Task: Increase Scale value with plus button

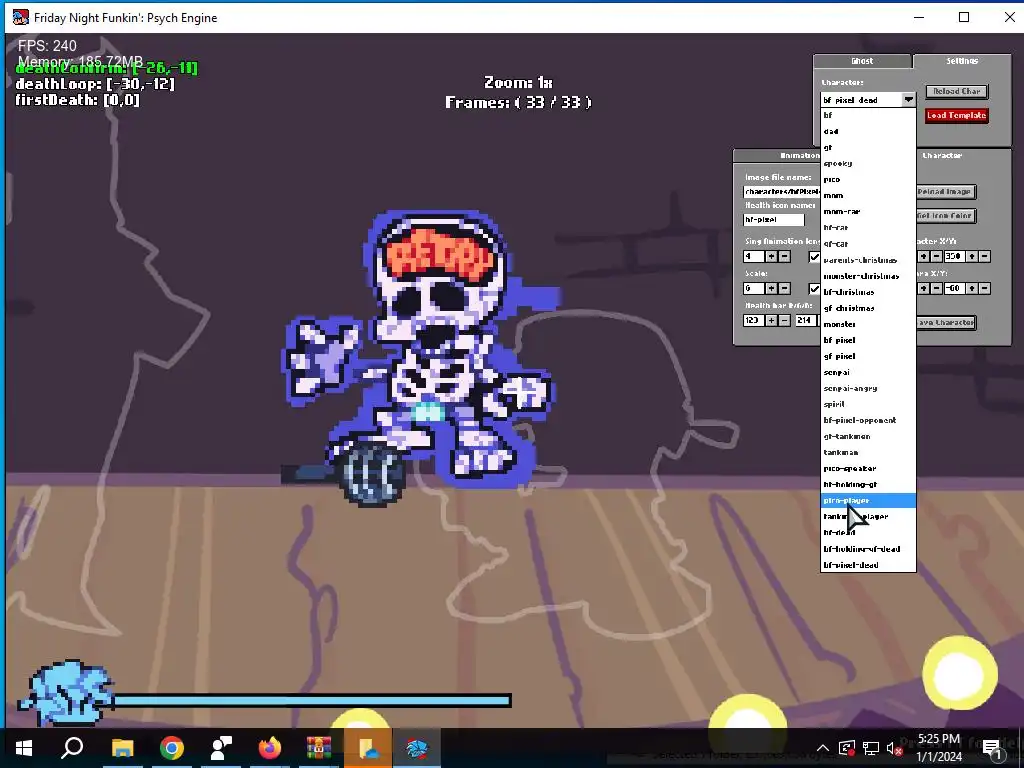Action: pyautogui.click(x=771, y=288)
